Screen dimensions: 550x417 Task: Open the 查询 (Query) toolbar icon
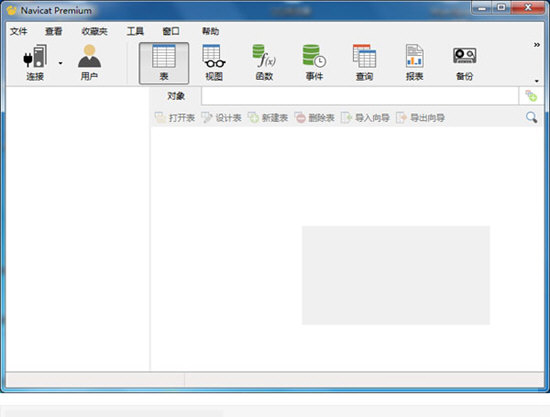click(x=364, y=63)
